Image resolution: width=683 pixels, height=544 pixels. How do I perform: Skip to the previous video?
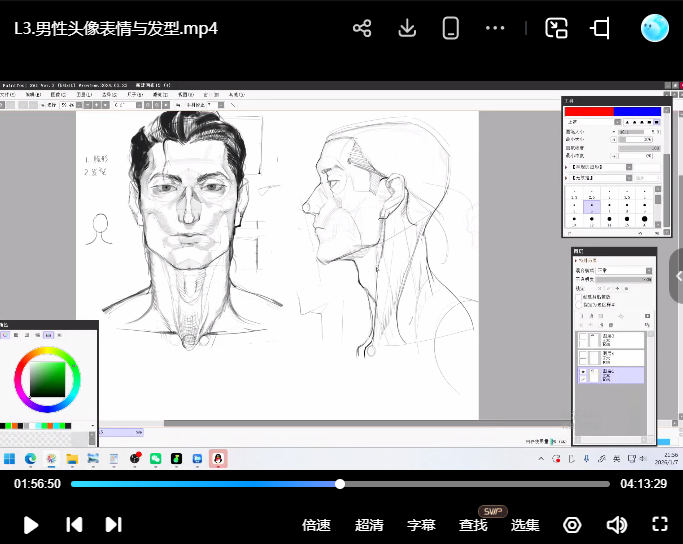coord(73,524)
